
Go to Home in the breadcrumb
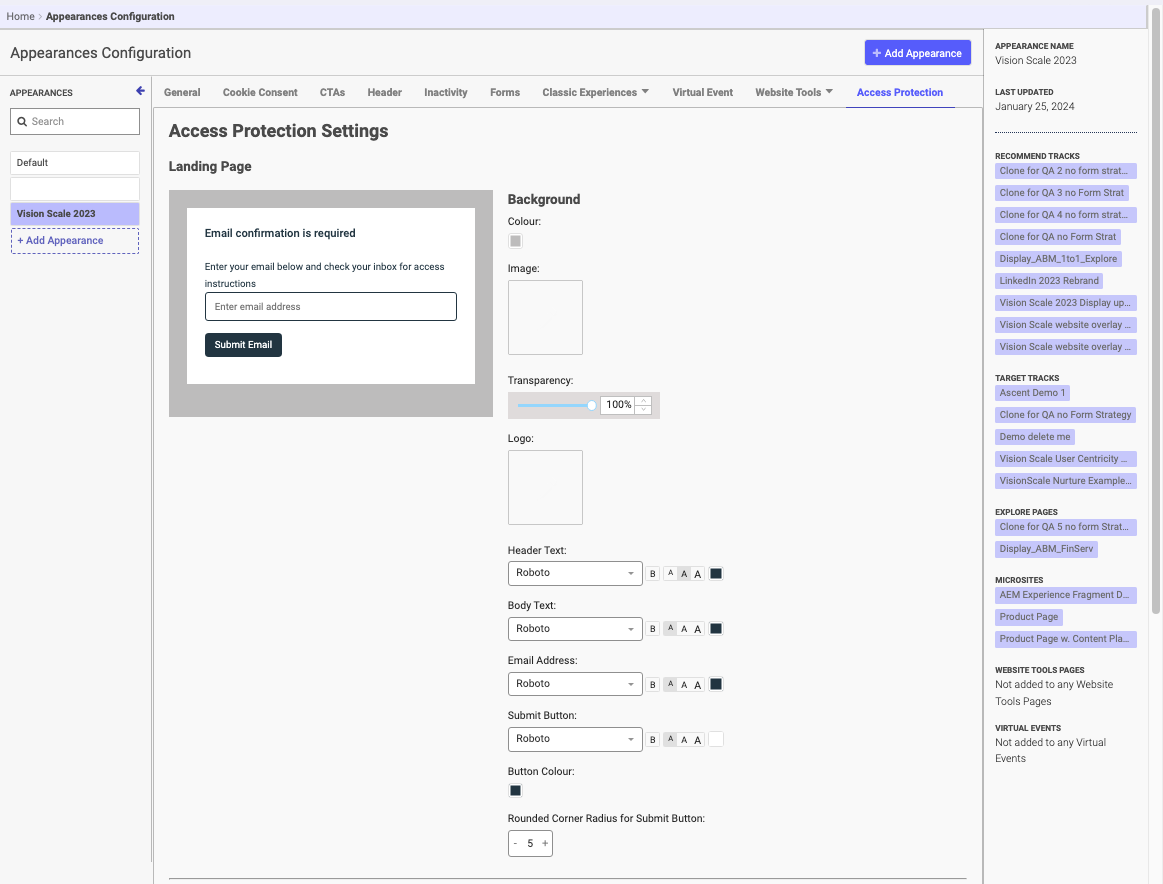pyautogui.click(x=21, y=16)
